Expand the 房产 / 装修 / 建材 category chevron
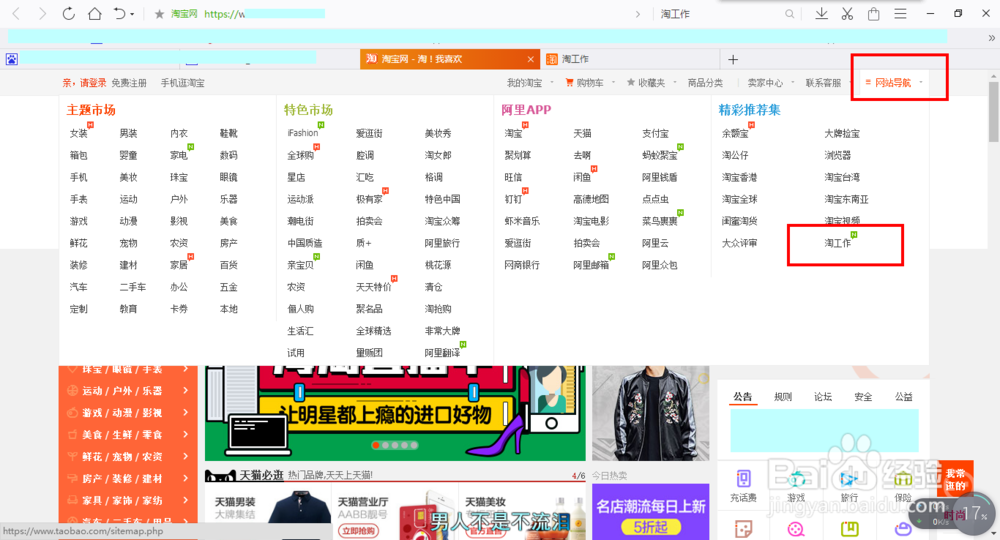Screen dimensions: 1000x540 click(186, 478)
